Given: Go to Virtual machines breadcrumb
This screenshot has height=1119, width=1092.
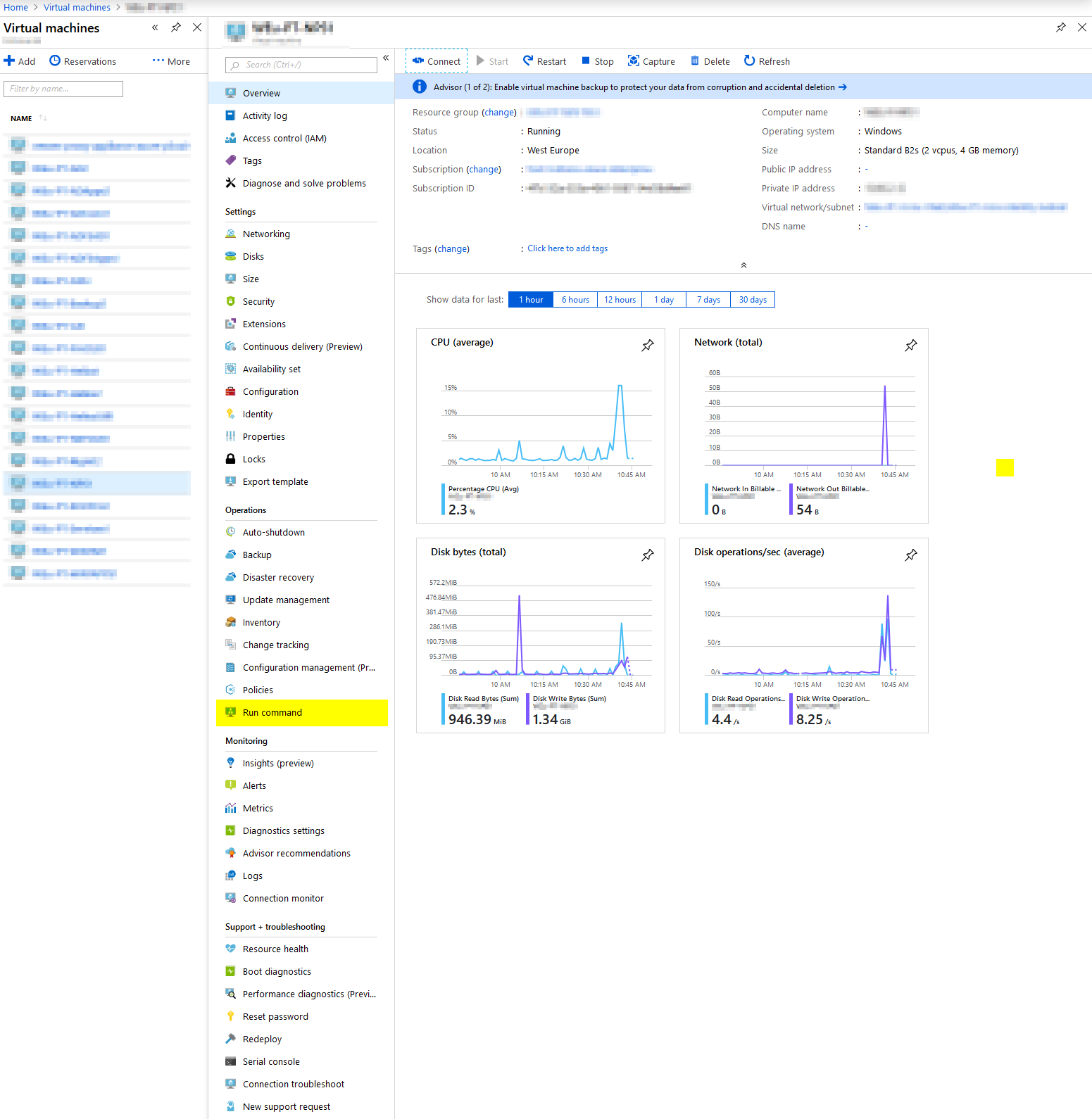Looking at the screenshot, I should coord(77,7).
